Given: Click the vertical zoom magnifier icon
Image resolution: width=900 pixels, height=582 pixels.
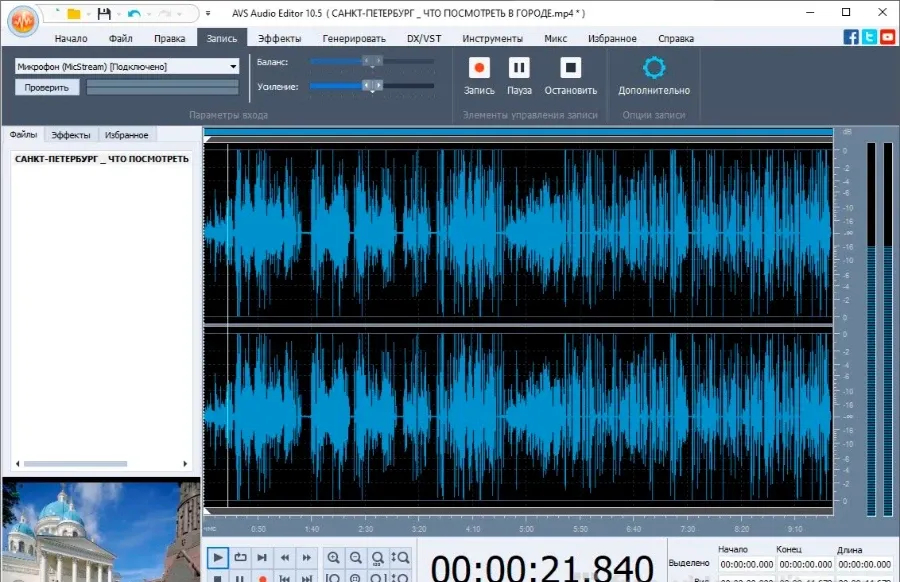Looking at the screenshot, I should point(400,557).
